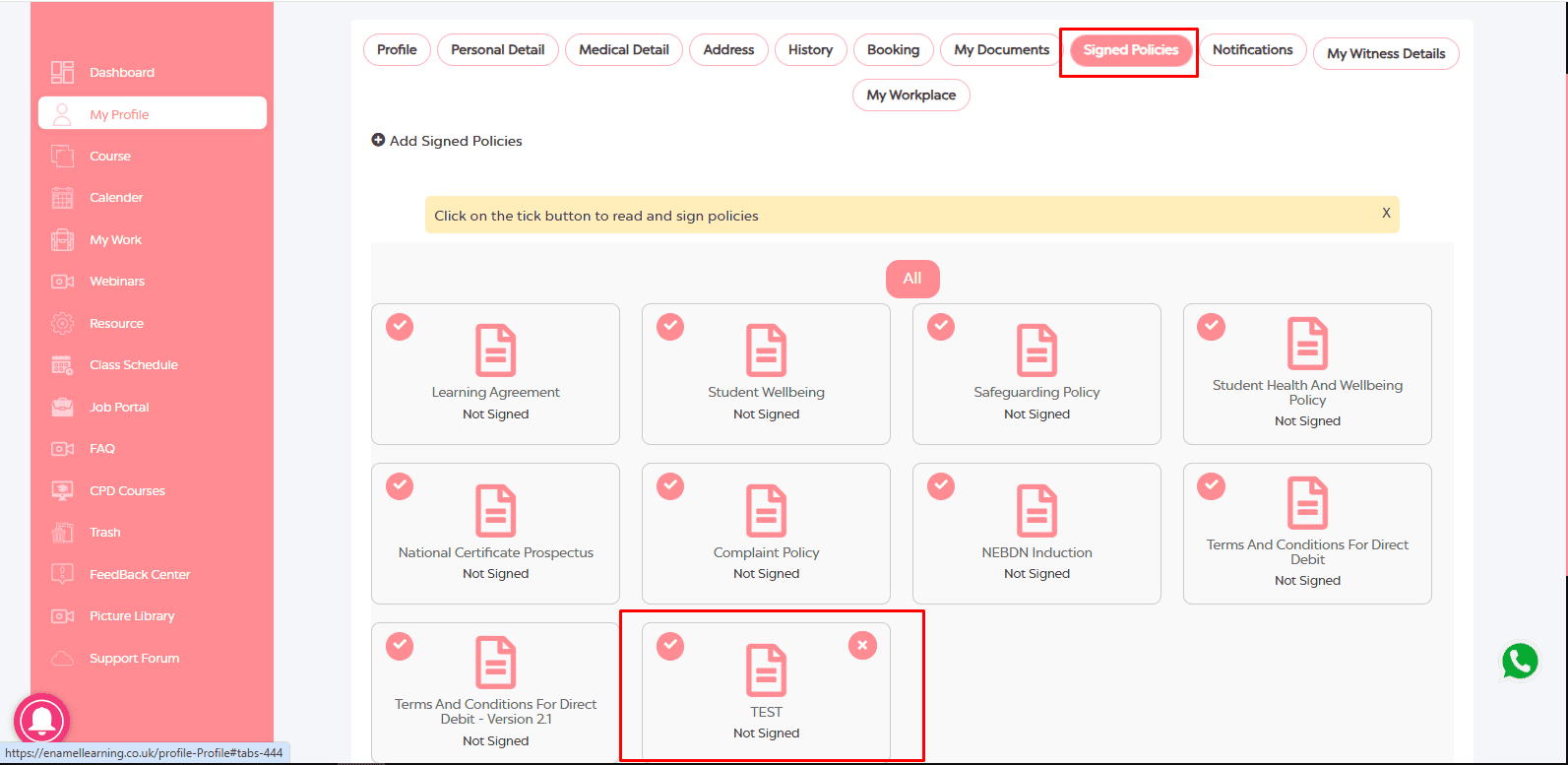Open the Job Portal menu link

click(119, 407)
